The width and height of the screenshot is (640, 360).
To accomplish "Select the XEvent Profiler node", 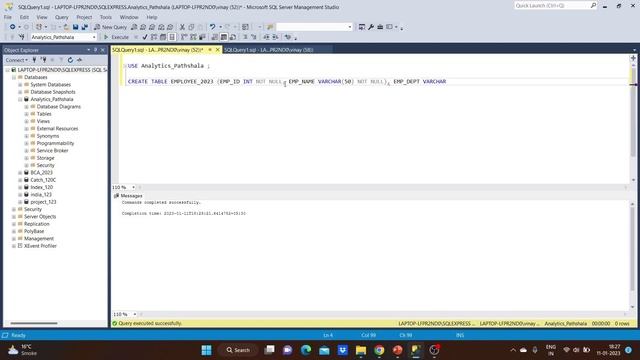I will click(40, 246).
